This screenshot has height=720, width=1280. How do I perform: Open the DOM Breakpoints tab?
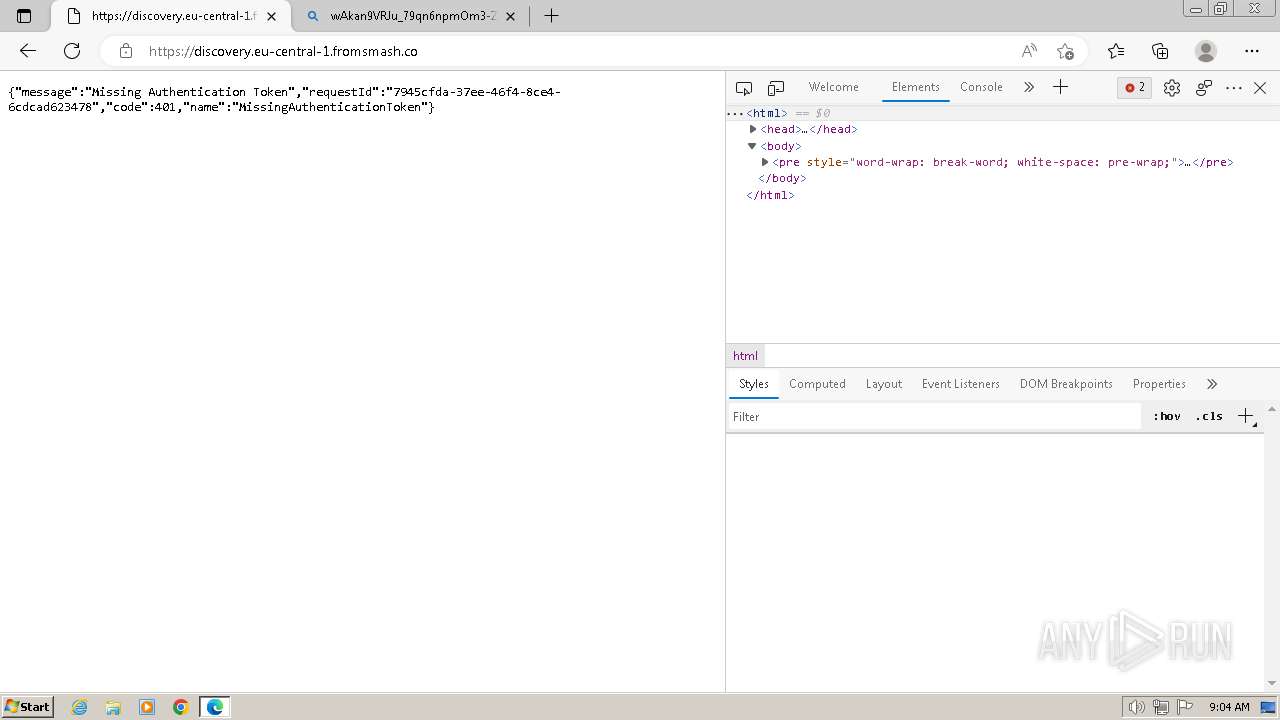pyautogui.click(x=1066, y=384)
